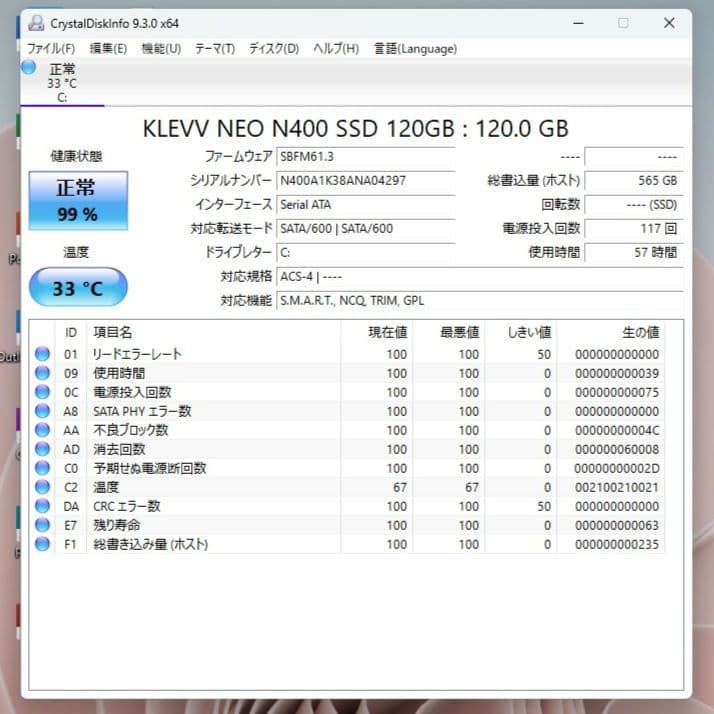This screenshot has width=714, height=714.
Task: Click raw value 000000000039 in 使用時間 row
Action: (x=617, y=373)
